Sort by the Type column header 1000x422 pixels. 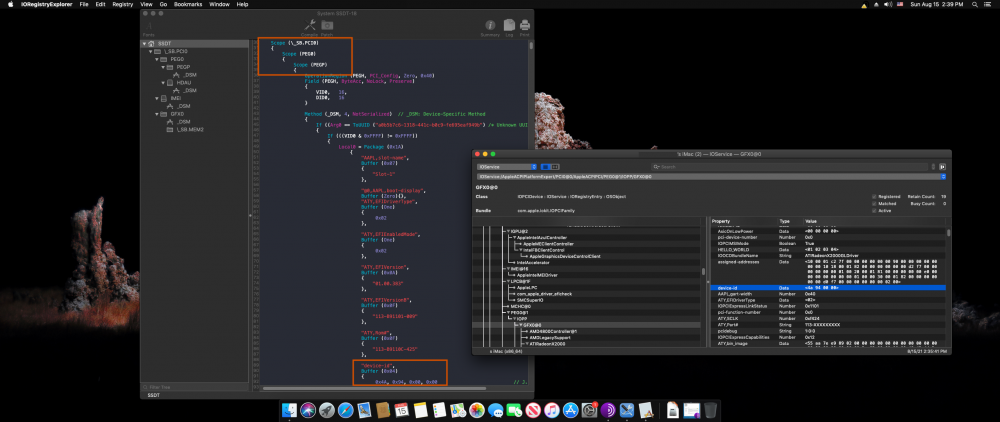pos(790,221)
